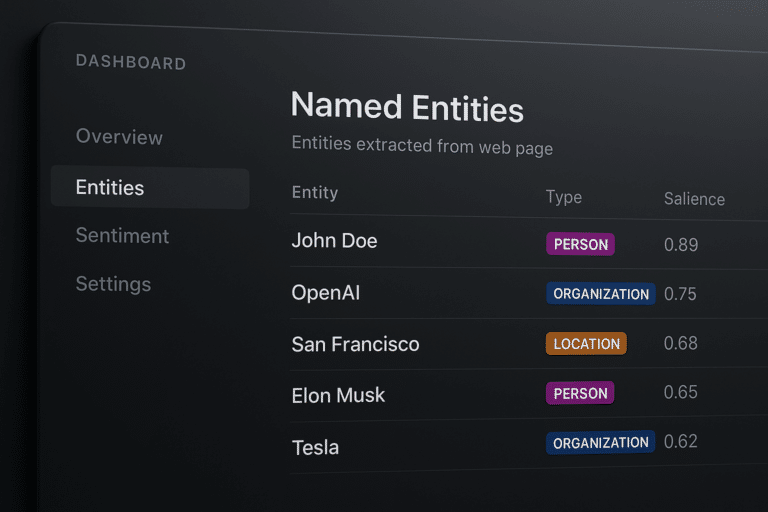The width and height of the screenshot is (768, 512).
Task: Click the PERSON badge beside Elon Musk
Action: 580,393
